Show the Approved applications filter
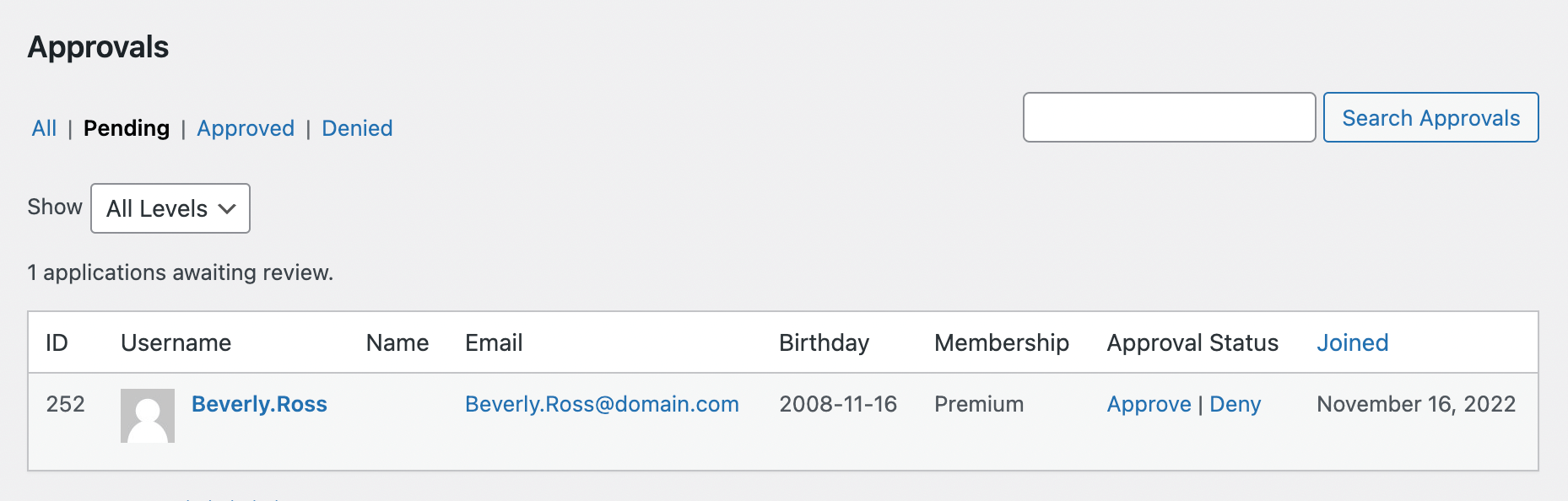Image resolution: width=1568 pixels, height=501 pixels. [x=246, y=128]
